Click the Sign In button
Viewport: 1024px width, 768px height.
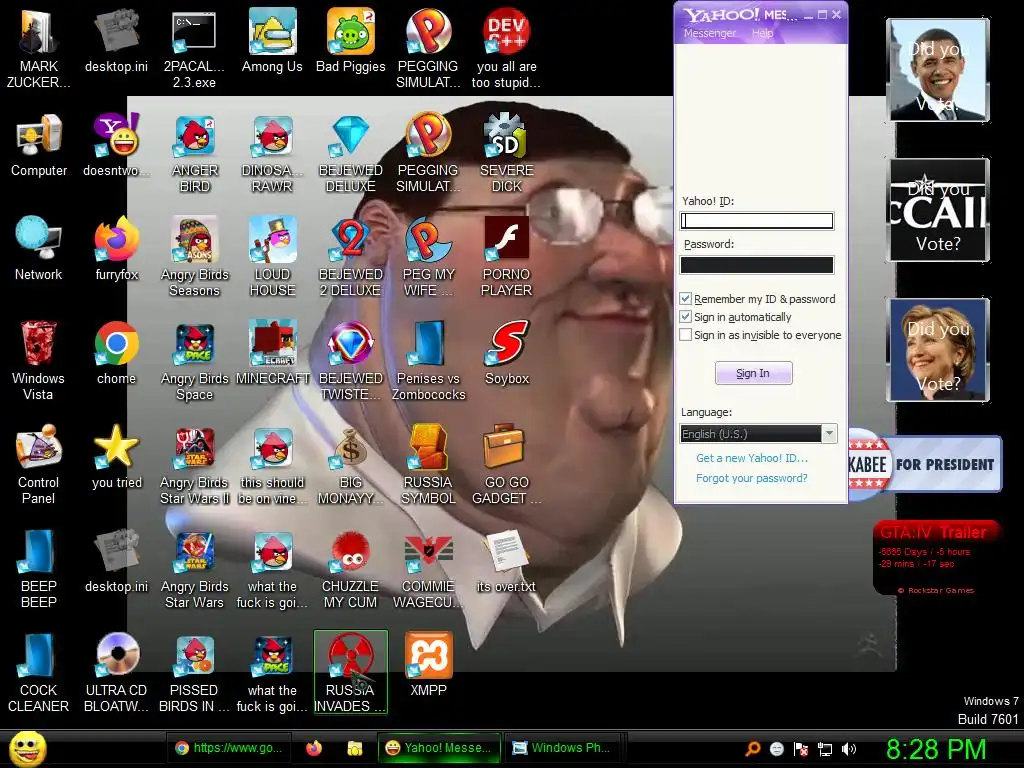pos(754,373)
